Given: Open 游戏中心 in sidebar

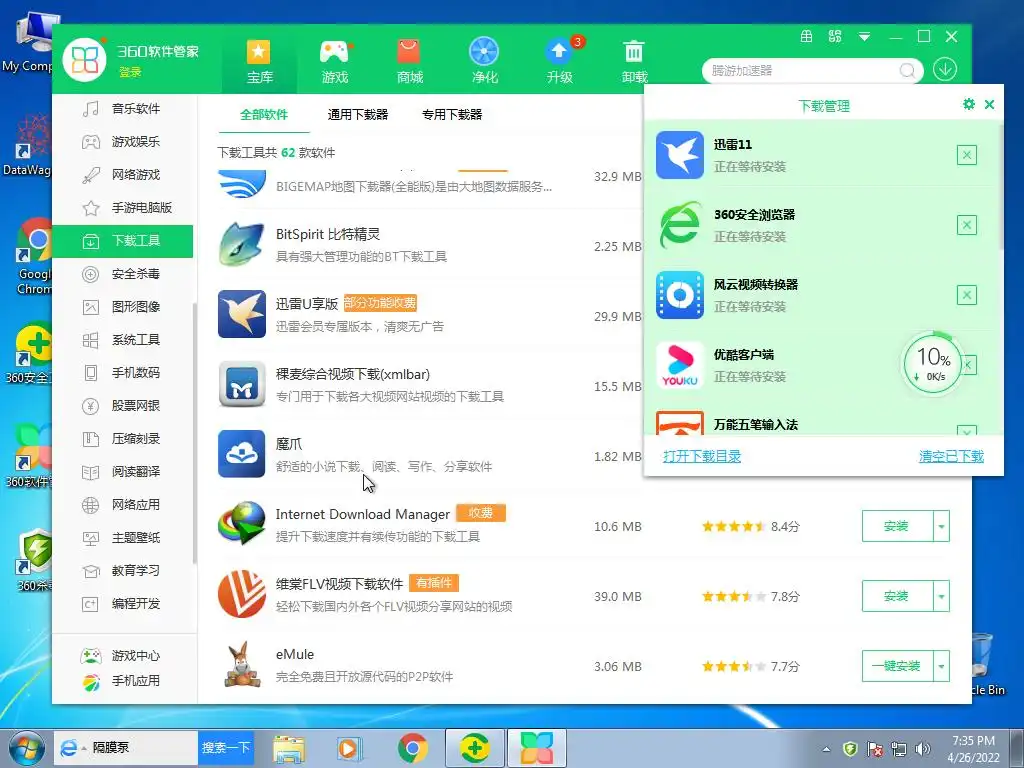Looking at the screenshot, I should tap(123, 655).
